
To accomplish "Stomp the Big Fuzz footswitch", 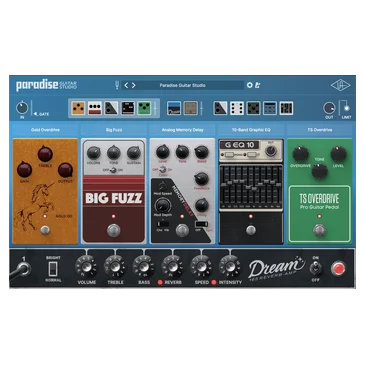I will point(114,230).
